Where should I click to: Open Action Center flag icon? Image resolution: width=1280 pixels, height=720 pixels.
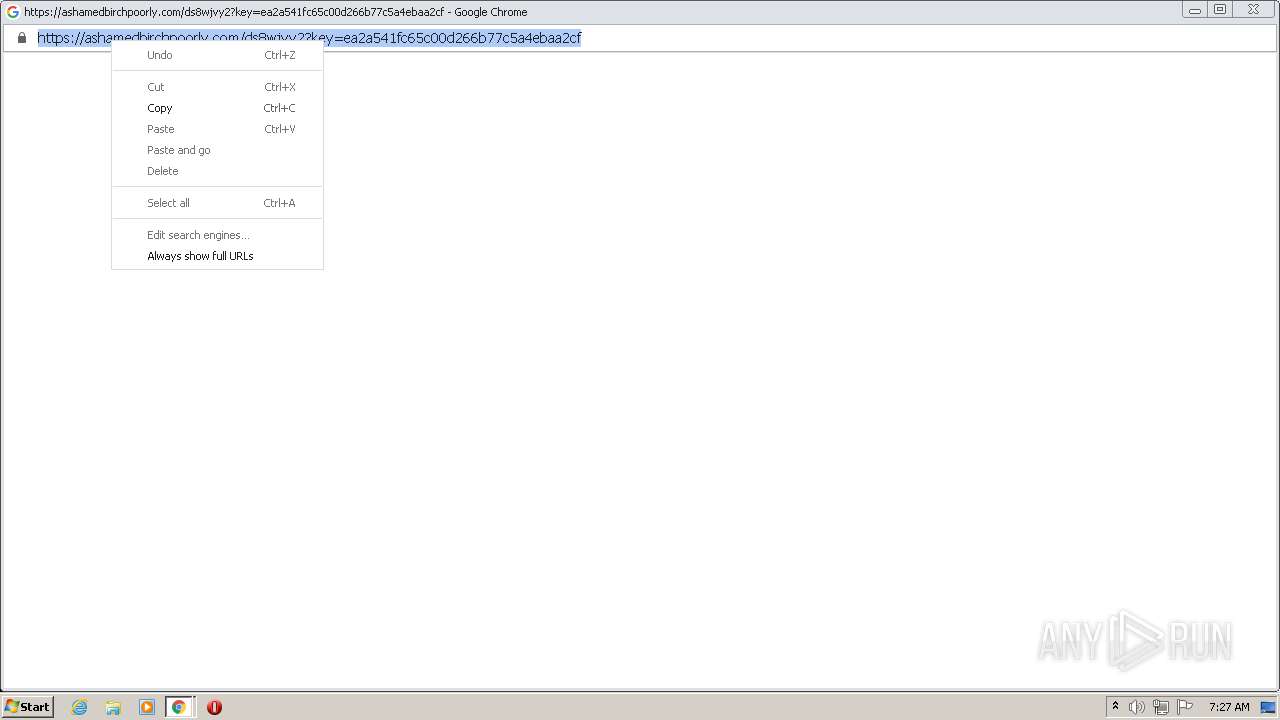1185,707
